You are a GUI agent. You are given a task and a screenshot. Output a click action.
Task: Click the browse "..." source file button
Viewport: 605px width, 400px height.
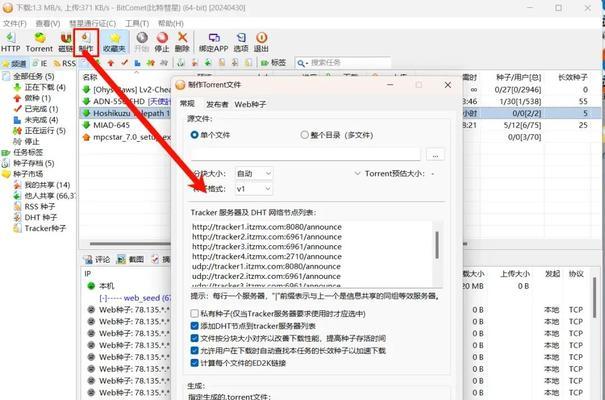coord(435,155)
